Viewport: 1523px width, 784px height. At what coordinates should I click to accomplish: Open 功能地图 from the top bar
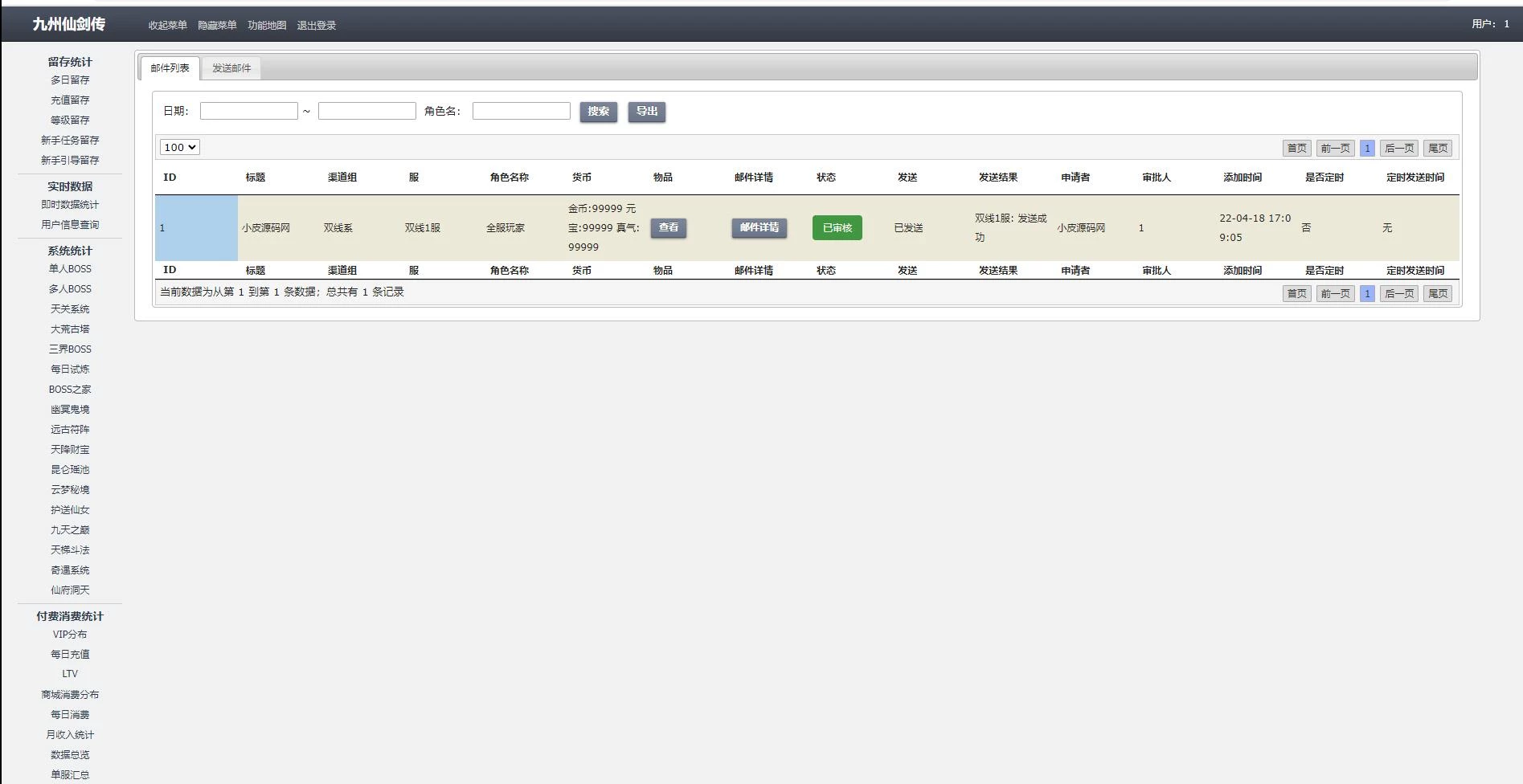point(267,26)
